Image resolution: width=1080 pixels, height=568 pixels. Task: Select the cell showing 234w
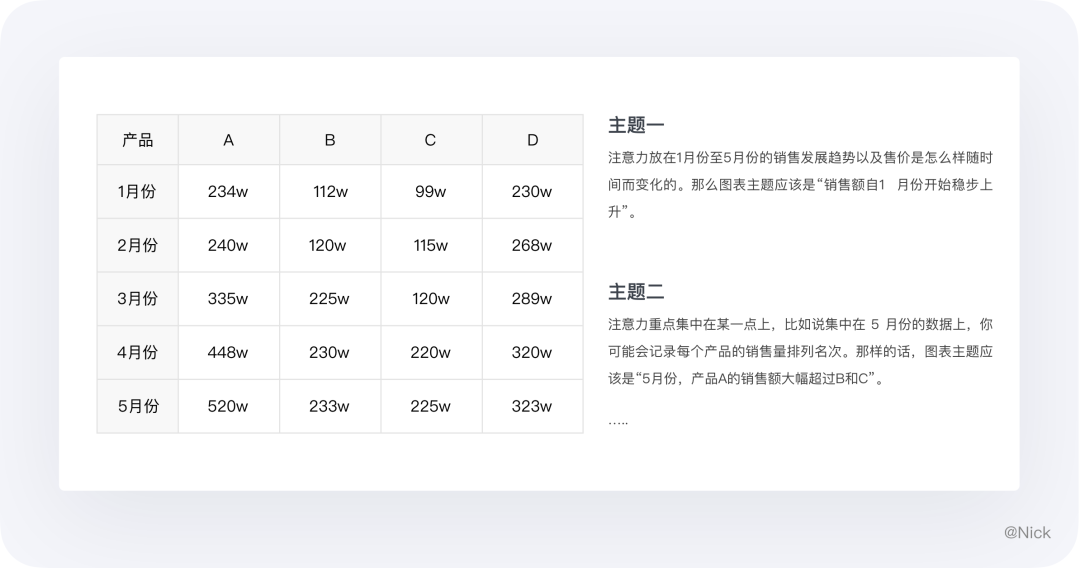coord(229,191)
